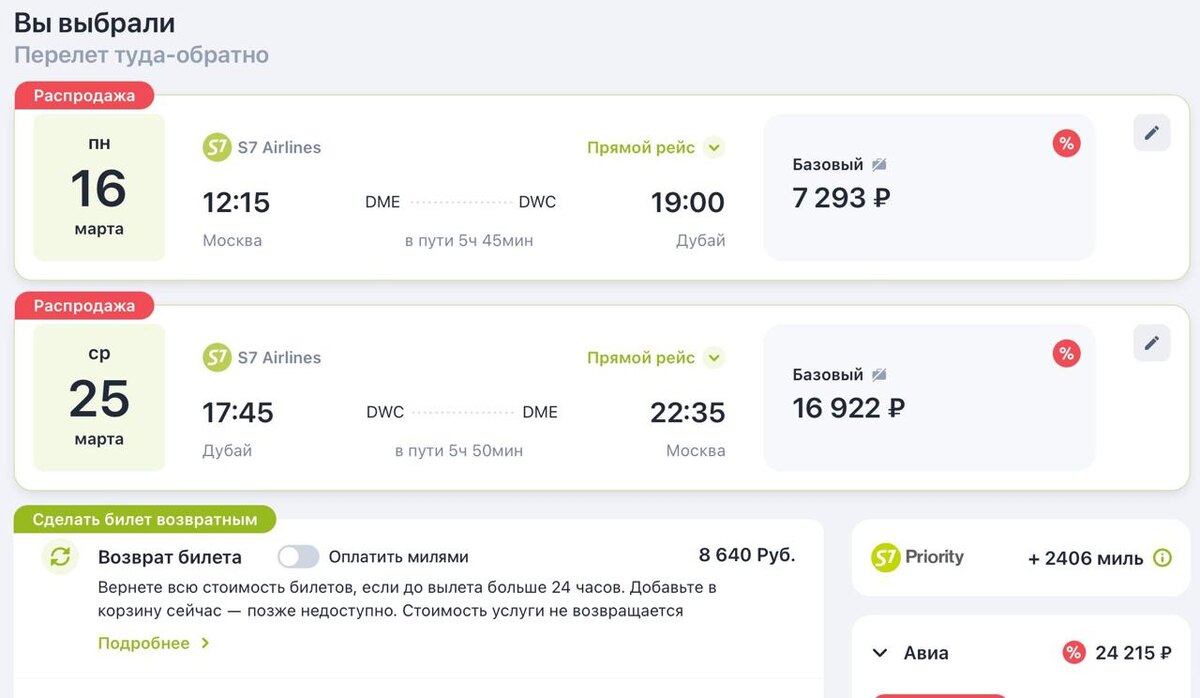Image resolution: width=1200 pixels, height=698 pixels.
Task: Click the red percent badge on 16 922 ₽ fare
Action: tap(1066, 354)
